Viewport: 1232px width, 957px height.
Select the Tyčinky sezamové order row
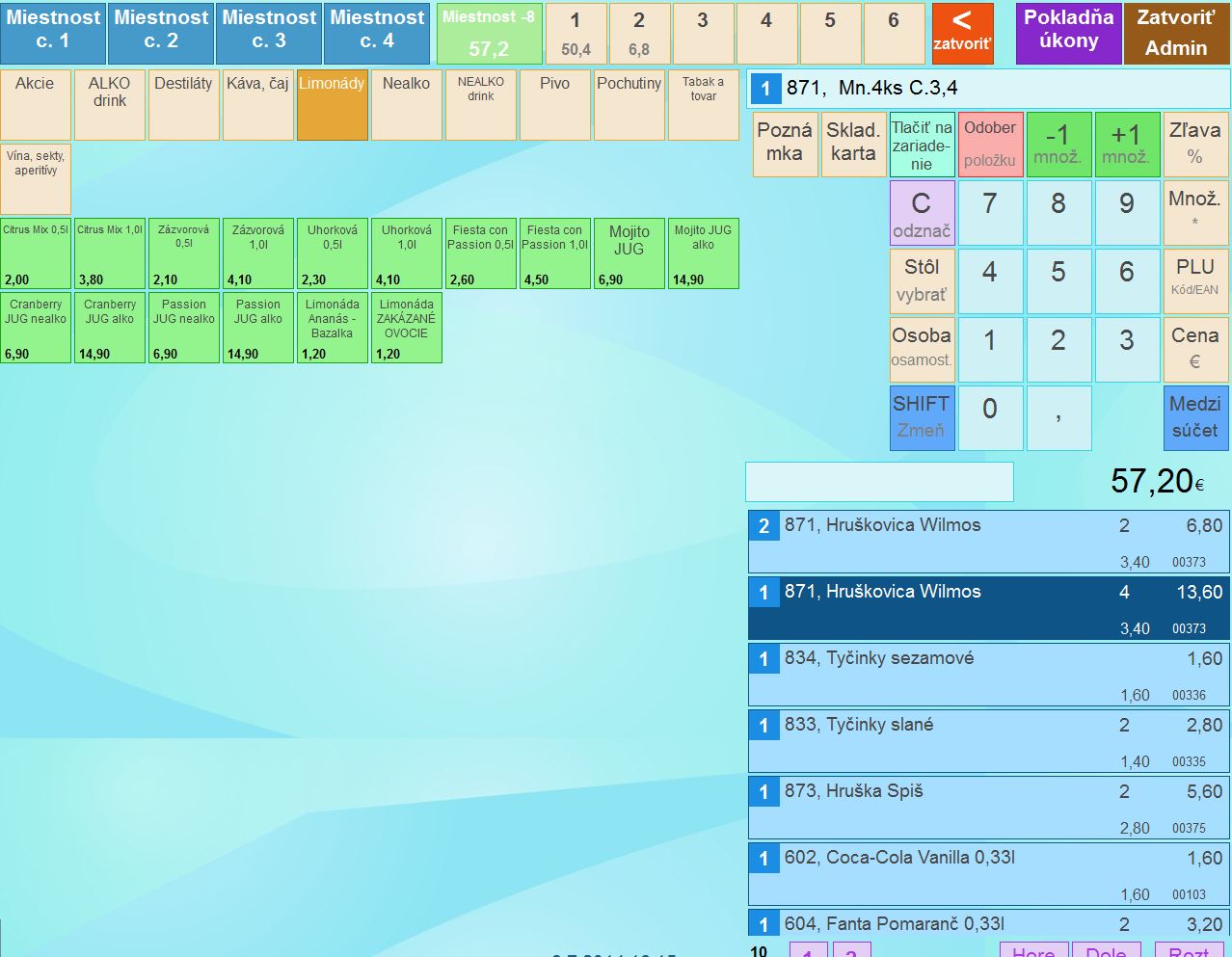988,674
